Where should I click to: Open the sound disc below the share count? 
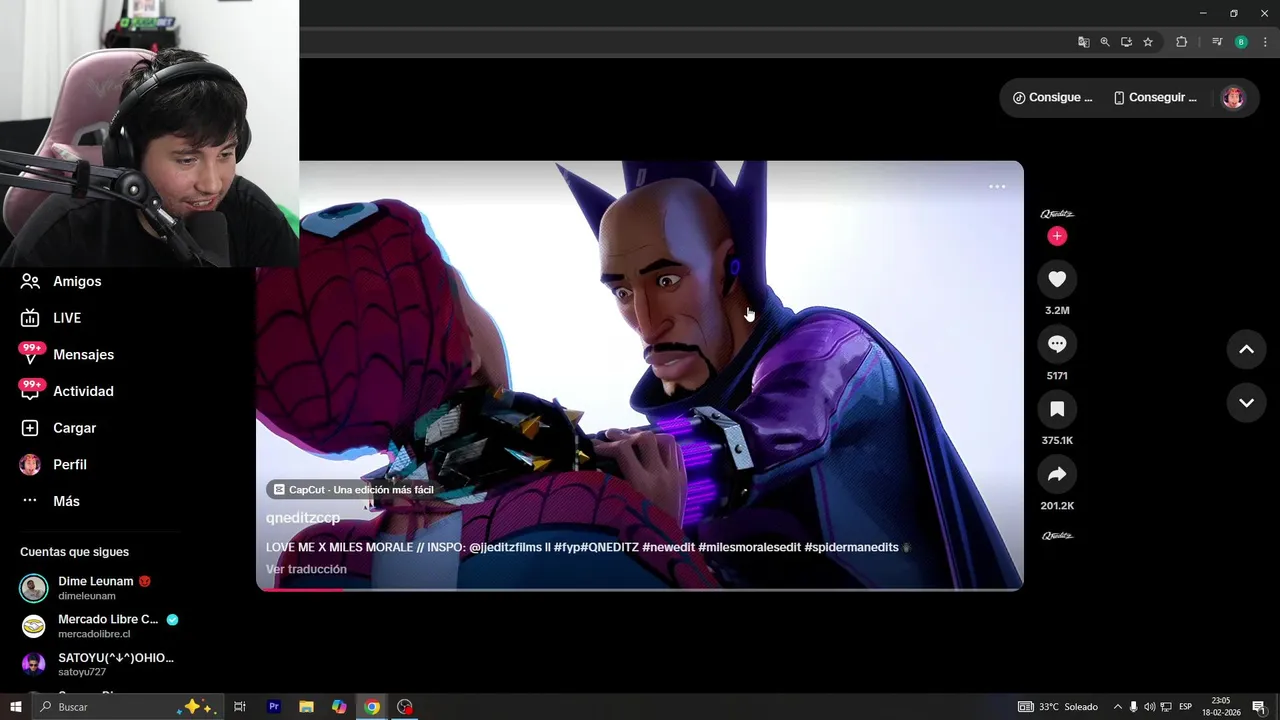(x=1057, y=536)
